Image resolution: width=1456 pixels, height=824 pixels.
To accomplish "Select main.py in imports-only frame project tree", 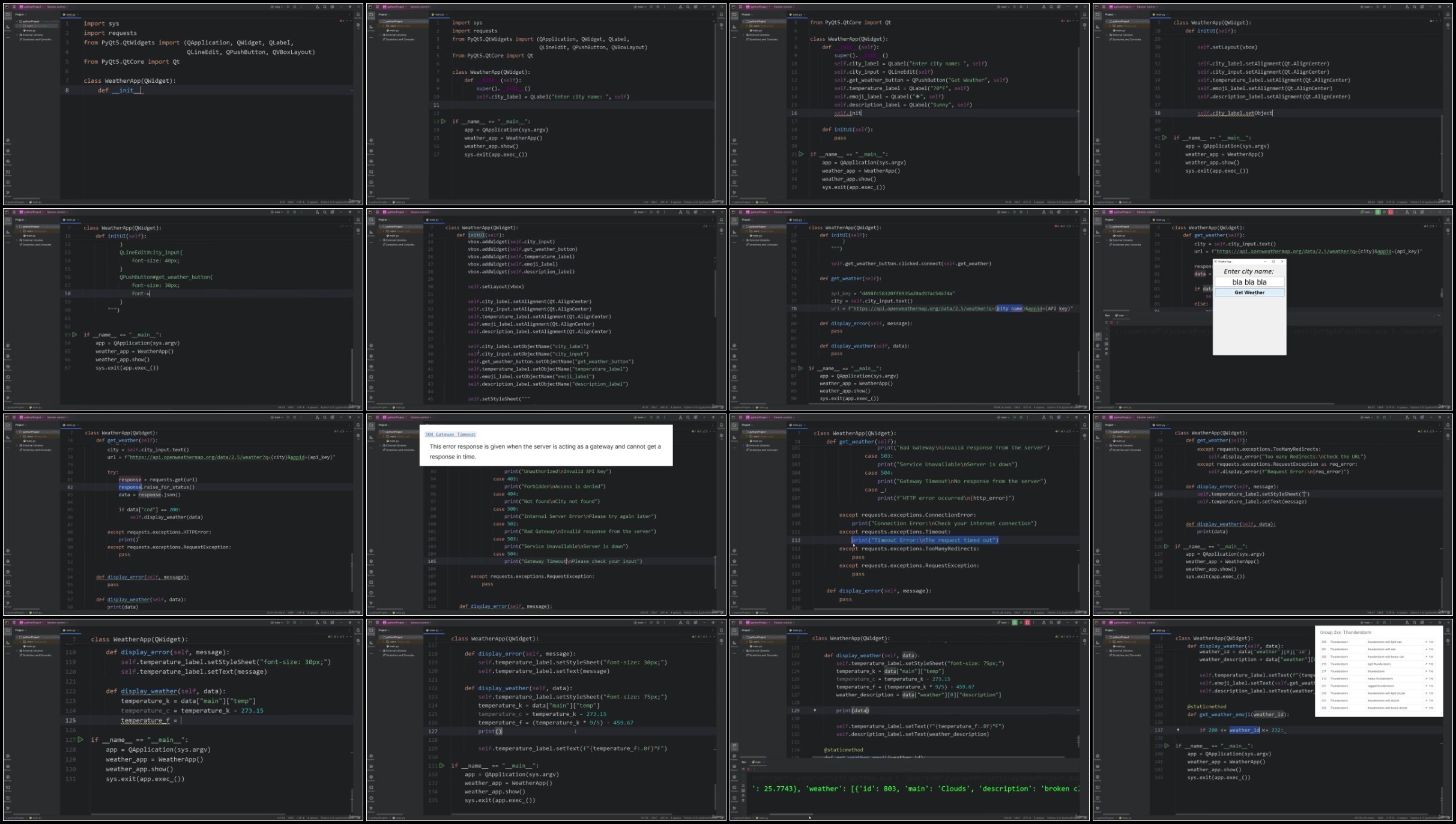I will [31, 31].
